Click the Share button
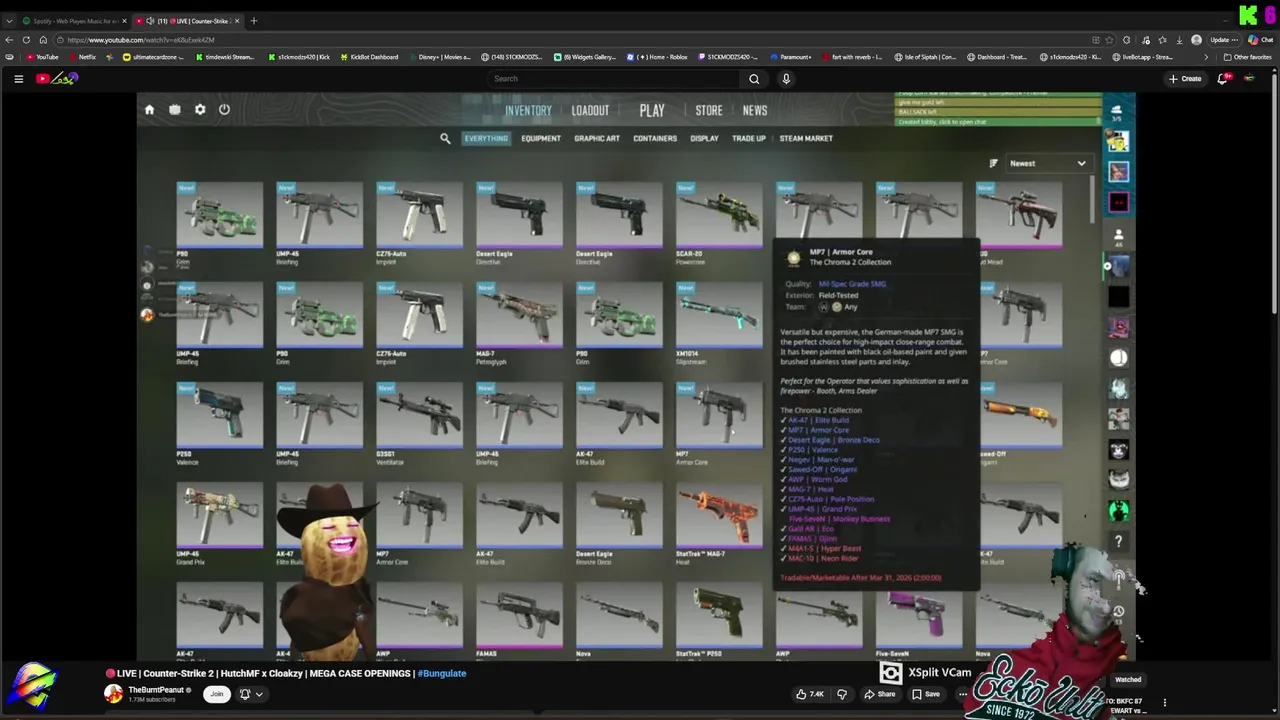Image resolution: width=1280 pixels, height=720 pixels. point(880,694)
